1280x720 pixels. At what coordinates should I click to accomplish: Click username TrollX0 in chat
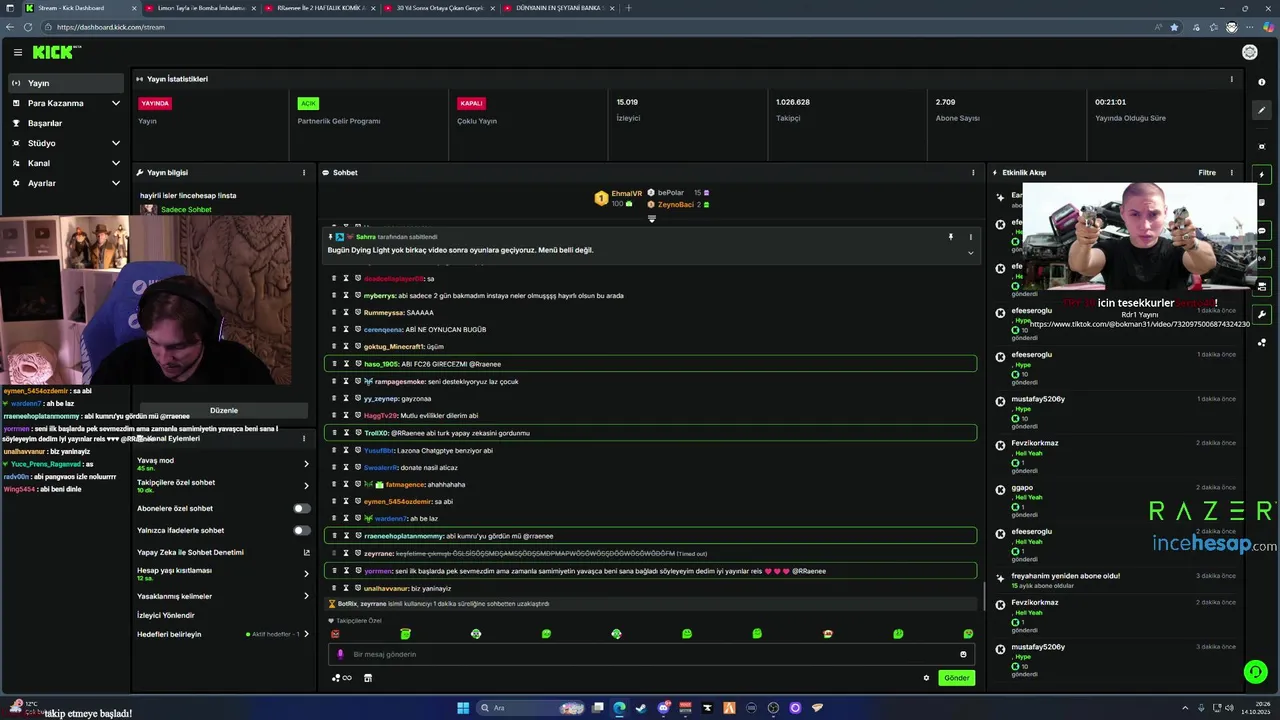pyautogui.click(x=376, y=433)
